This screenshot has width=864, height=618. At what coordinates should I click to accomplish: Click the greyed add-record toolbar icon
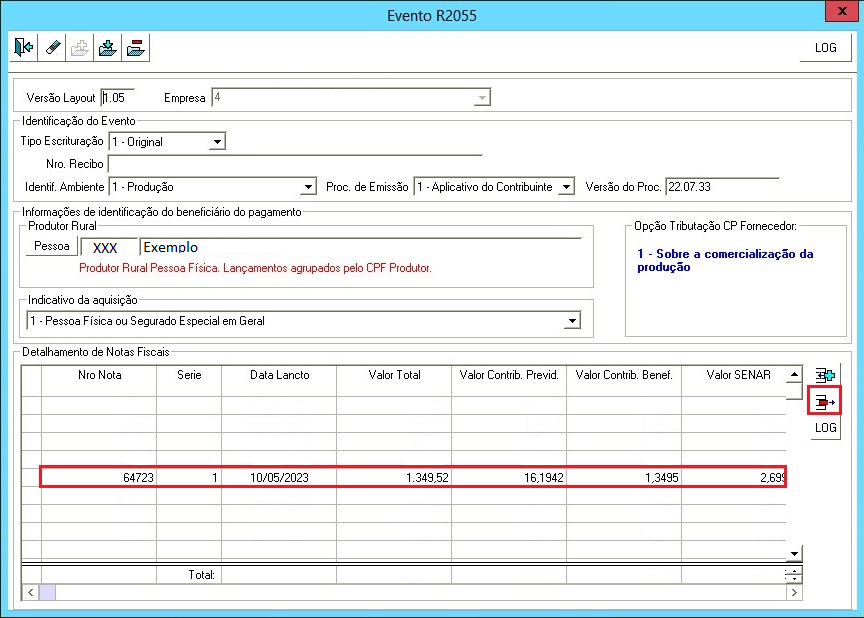[x=80, y=47]
